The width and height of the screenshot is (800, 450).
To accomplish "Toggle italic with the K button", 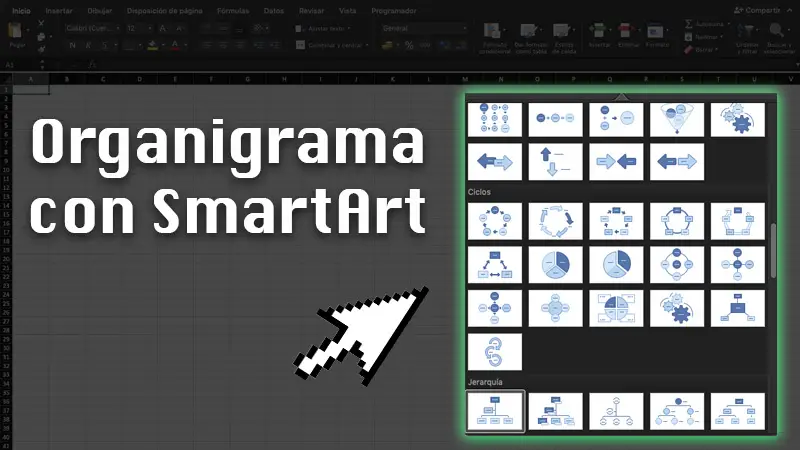I will pos(88,45).
